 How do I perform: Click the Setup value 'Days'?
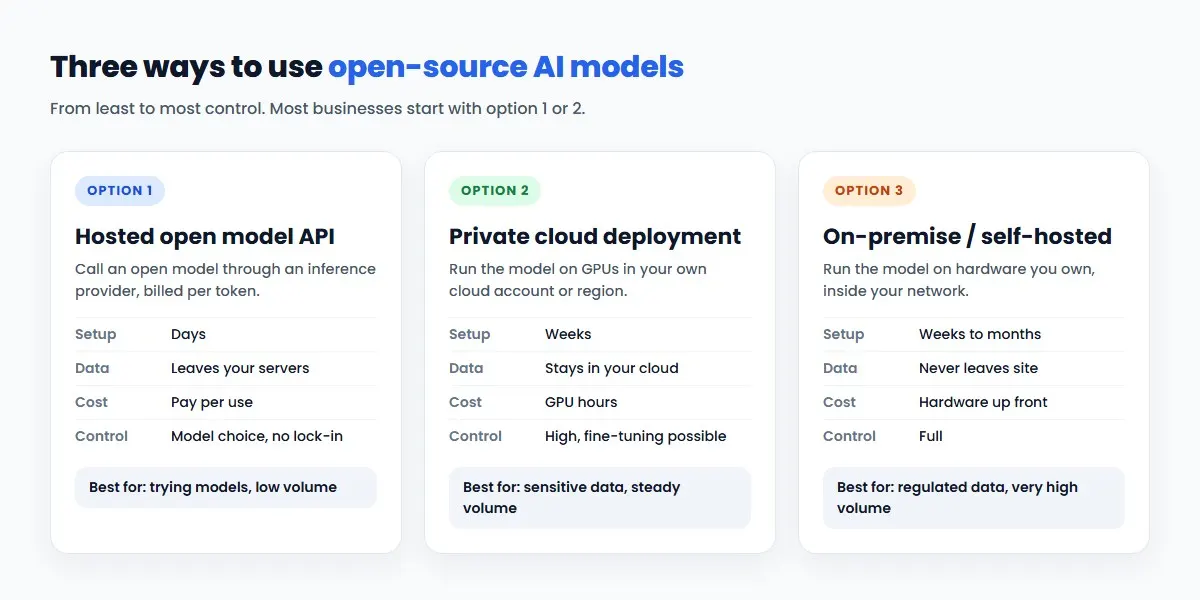pos(188,334)
